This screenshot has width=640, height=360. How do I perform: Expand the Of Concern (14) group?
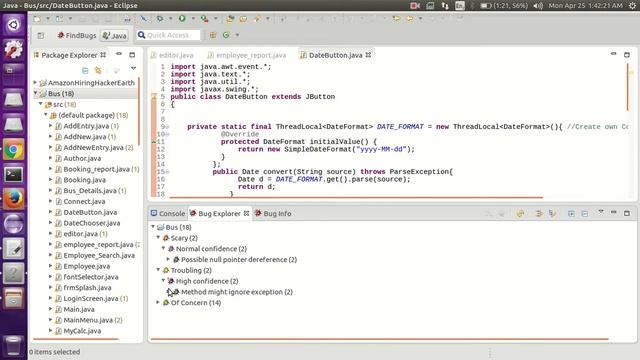pyautogui.click(x=158, y=302)
